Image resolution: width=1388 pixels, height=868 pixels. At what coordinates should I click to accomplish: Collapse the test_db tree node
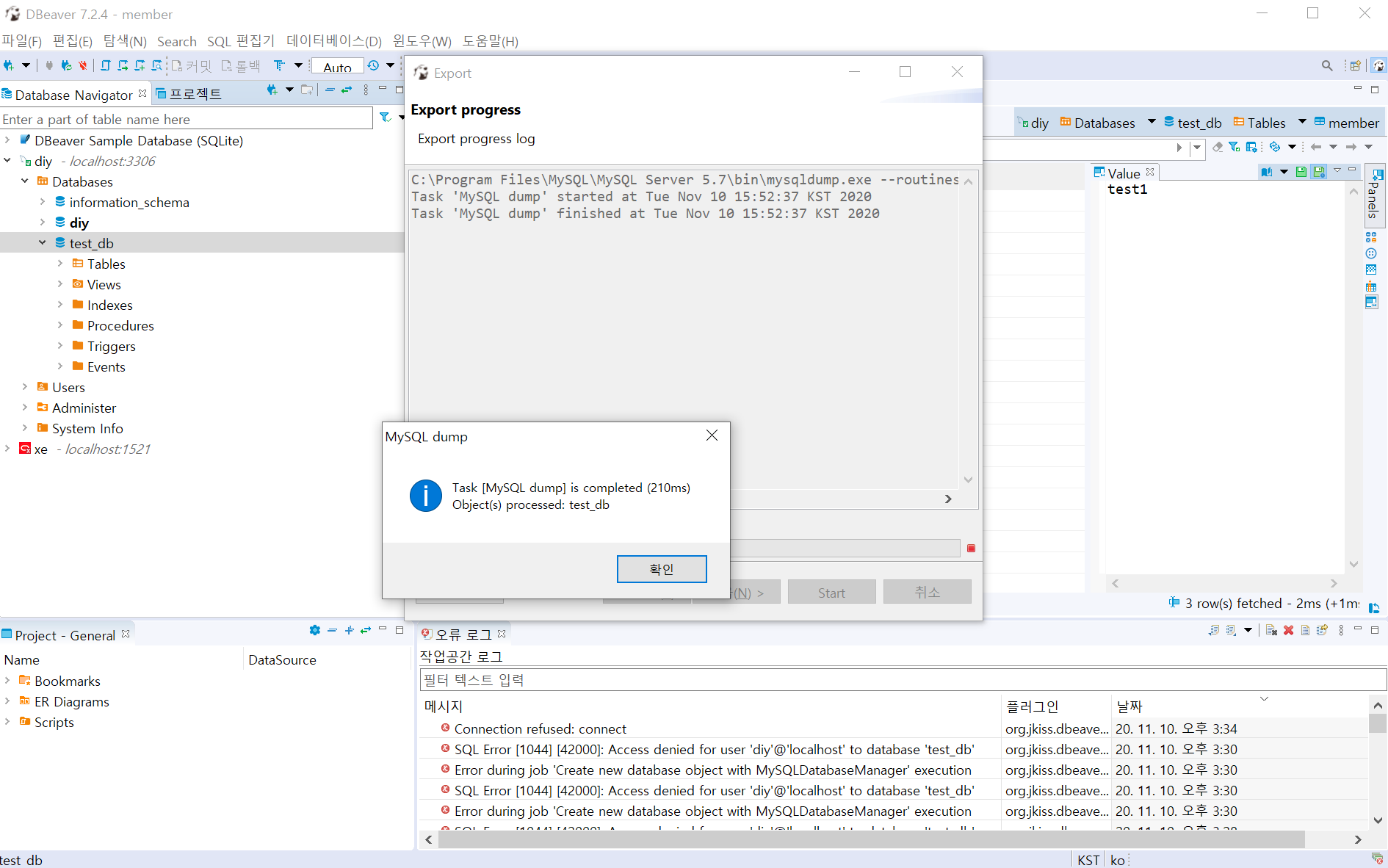tap(42, 242)
